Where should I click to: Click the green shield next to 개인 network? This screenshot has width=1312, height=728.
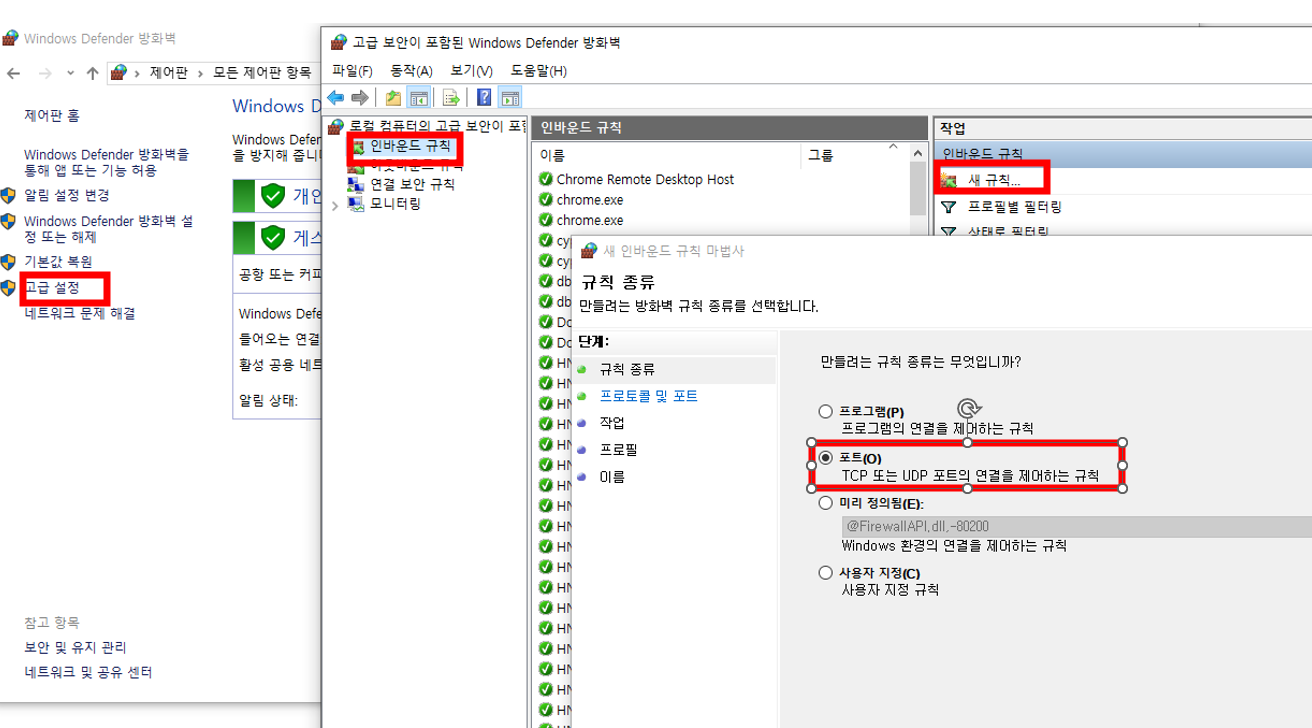click(x=273, y=196)
